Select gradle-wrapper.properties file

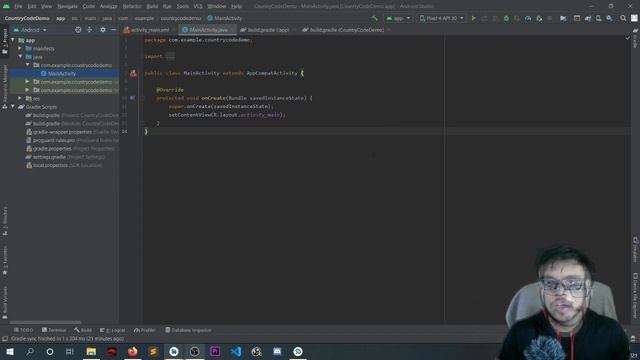pos(62,132)
